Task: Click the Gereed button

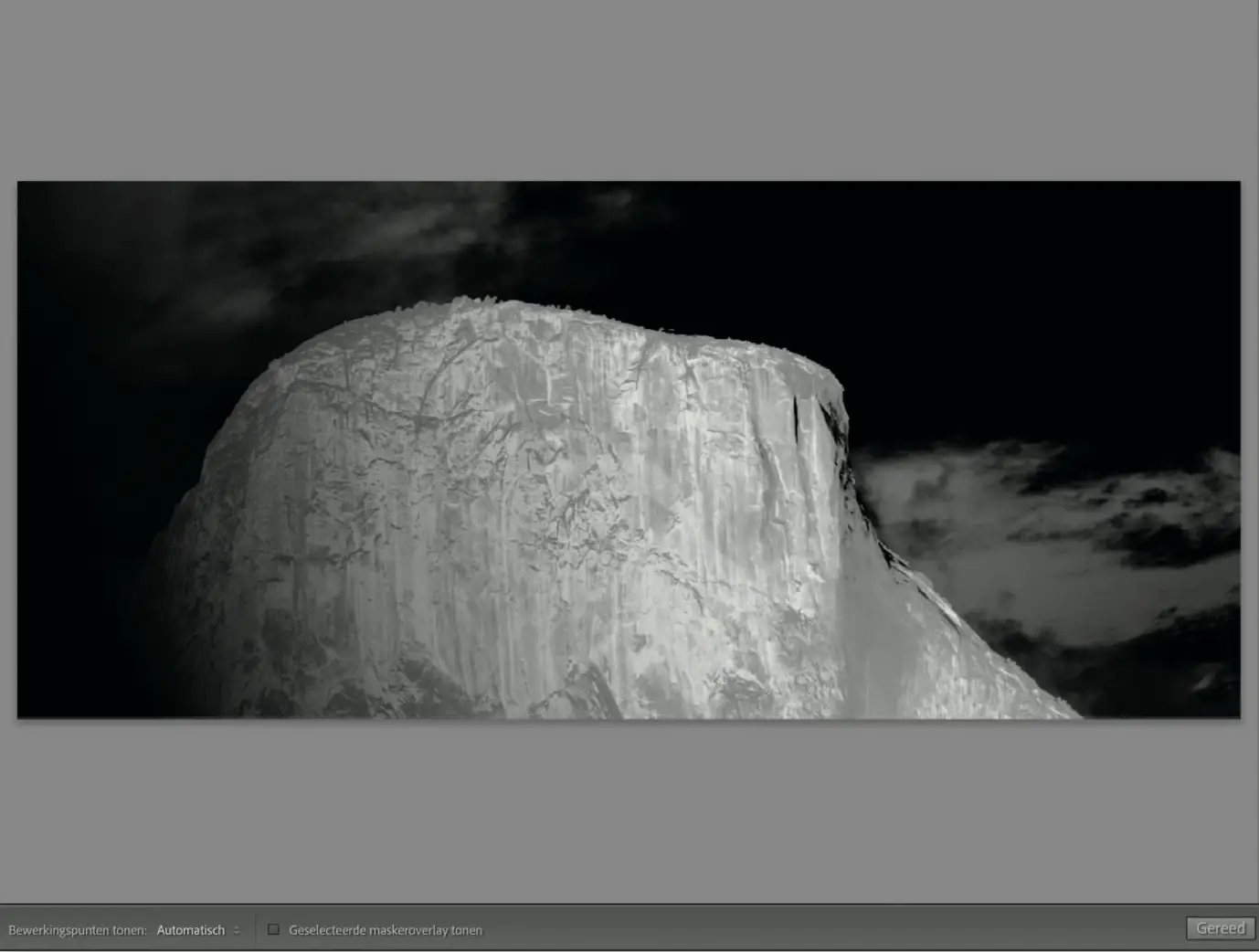Action: pos(1220,928)
